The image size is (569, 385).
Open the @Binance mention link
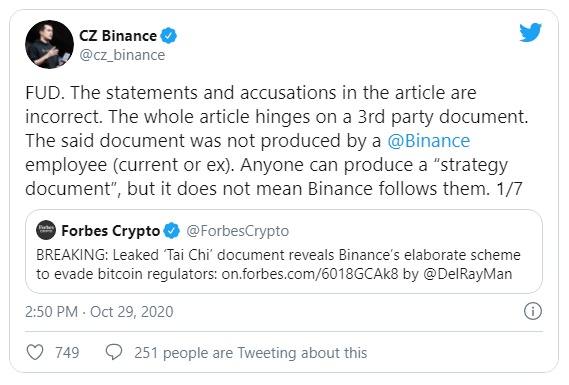point(429,141)
